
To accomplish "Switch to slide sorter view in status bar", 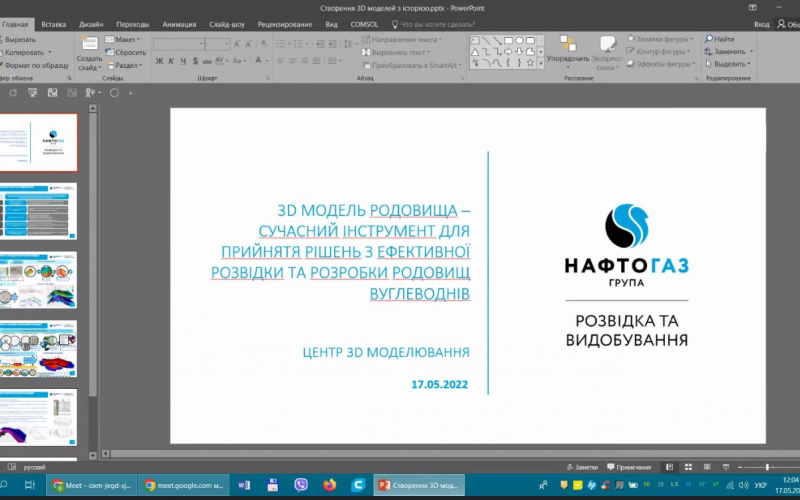I will pos(688,467).
